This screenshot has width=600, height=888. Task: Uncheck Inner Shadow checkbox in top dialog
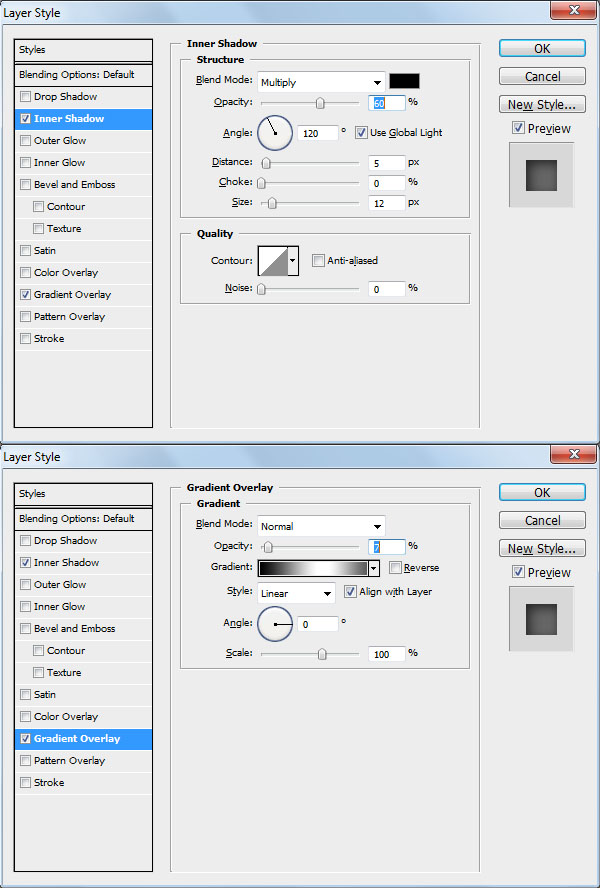pyautogui.click(x=25, y=118)
